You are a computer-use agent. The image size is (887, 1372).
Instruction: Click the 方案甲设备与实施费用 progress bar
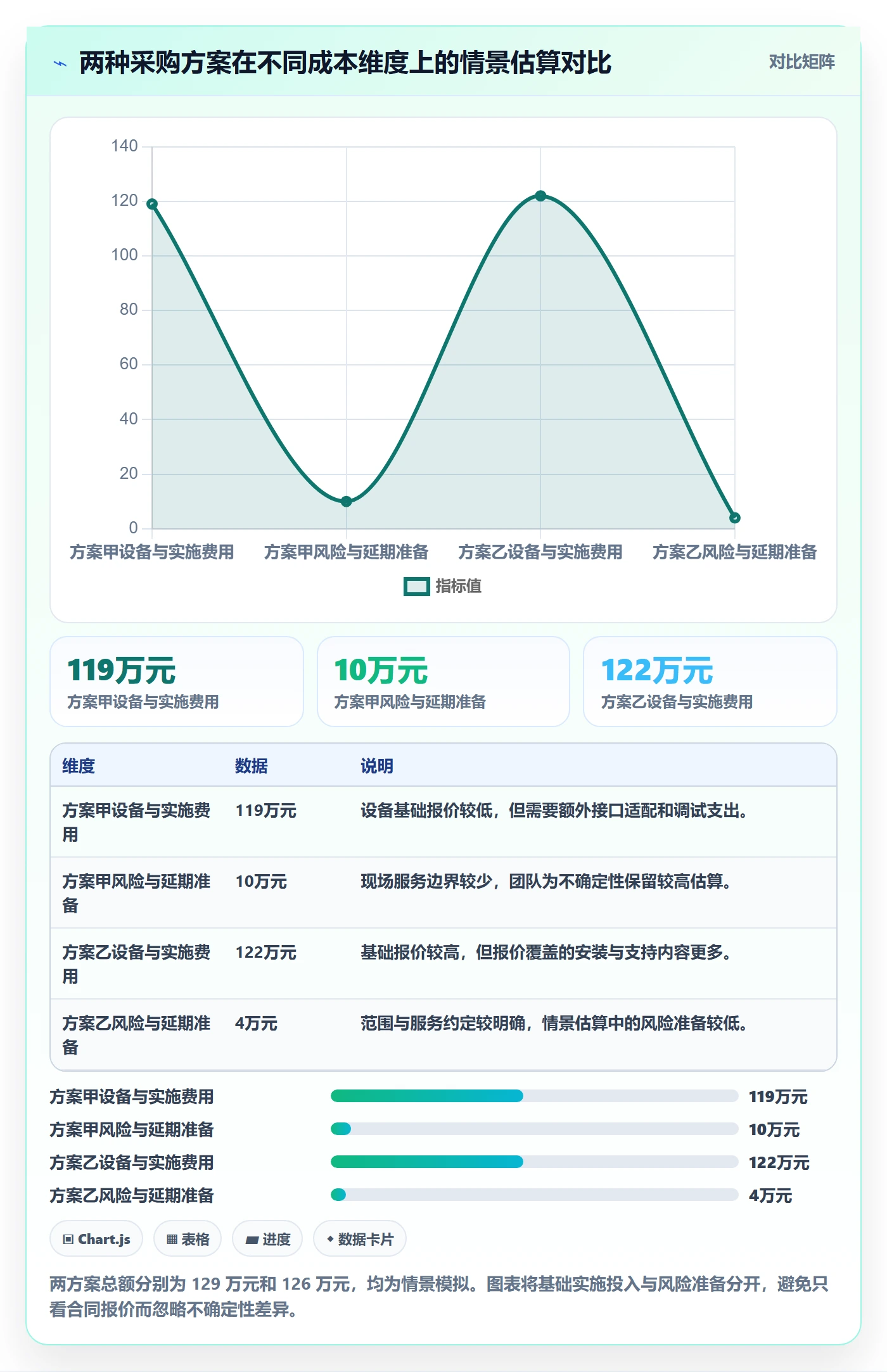coord(534,1096)
